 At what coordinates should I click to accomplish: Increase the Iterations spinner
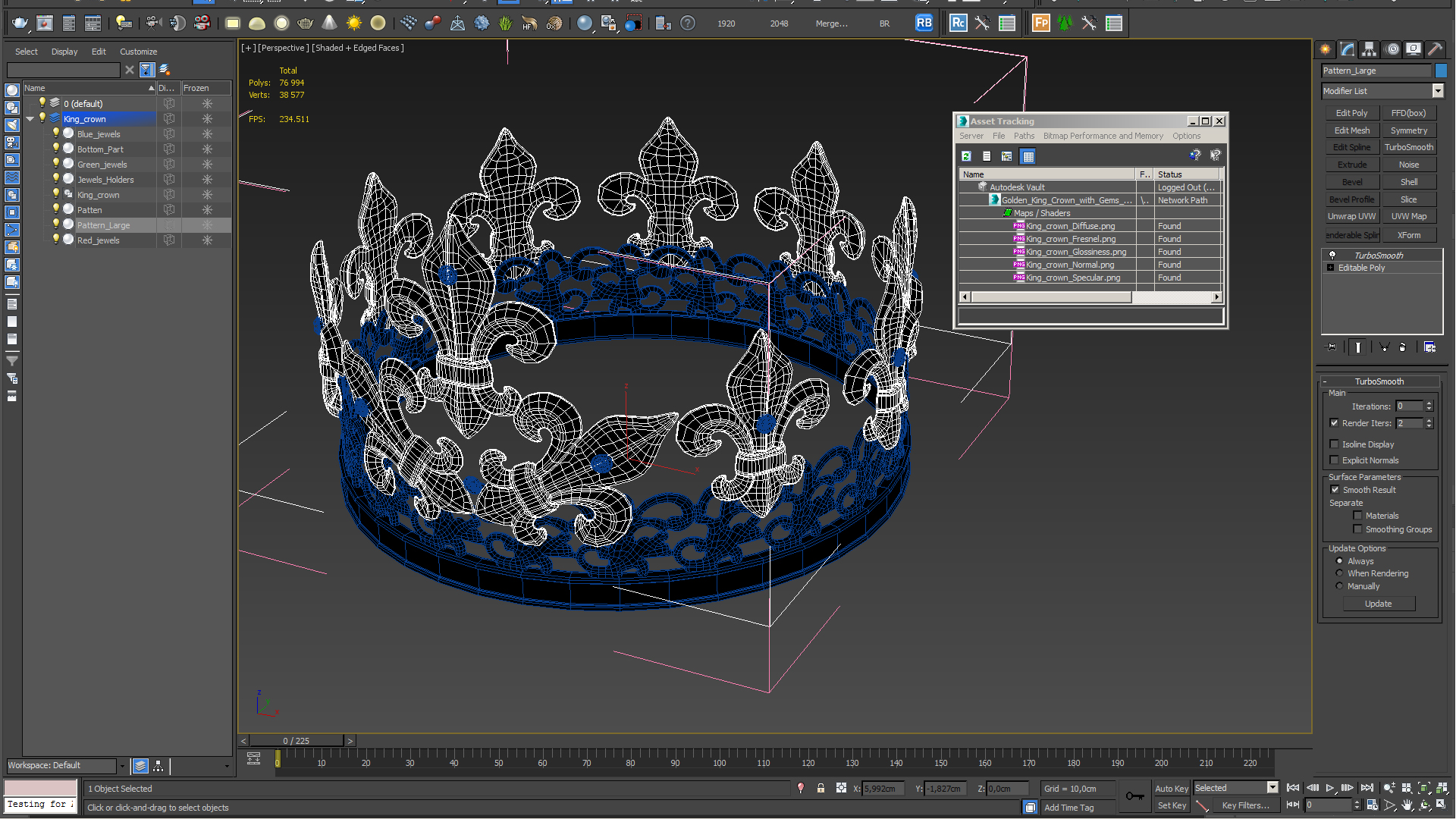(x=1429, y=404)
